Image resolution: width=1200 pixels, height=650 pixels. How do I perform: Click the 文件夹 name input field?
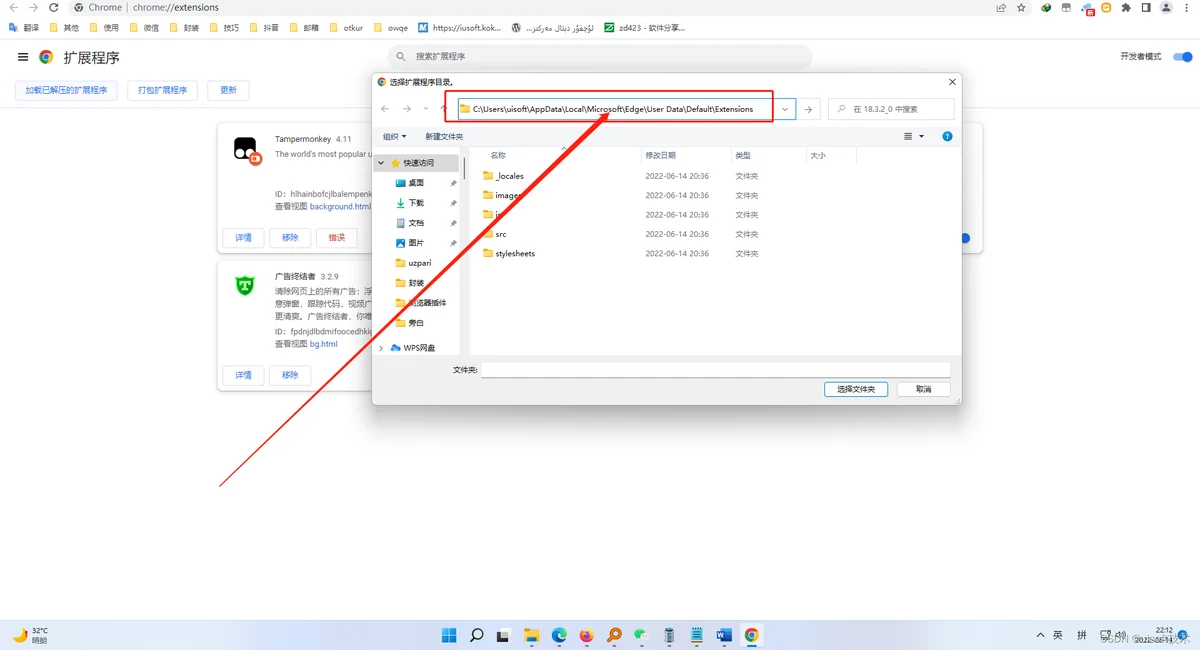(715, 370)
